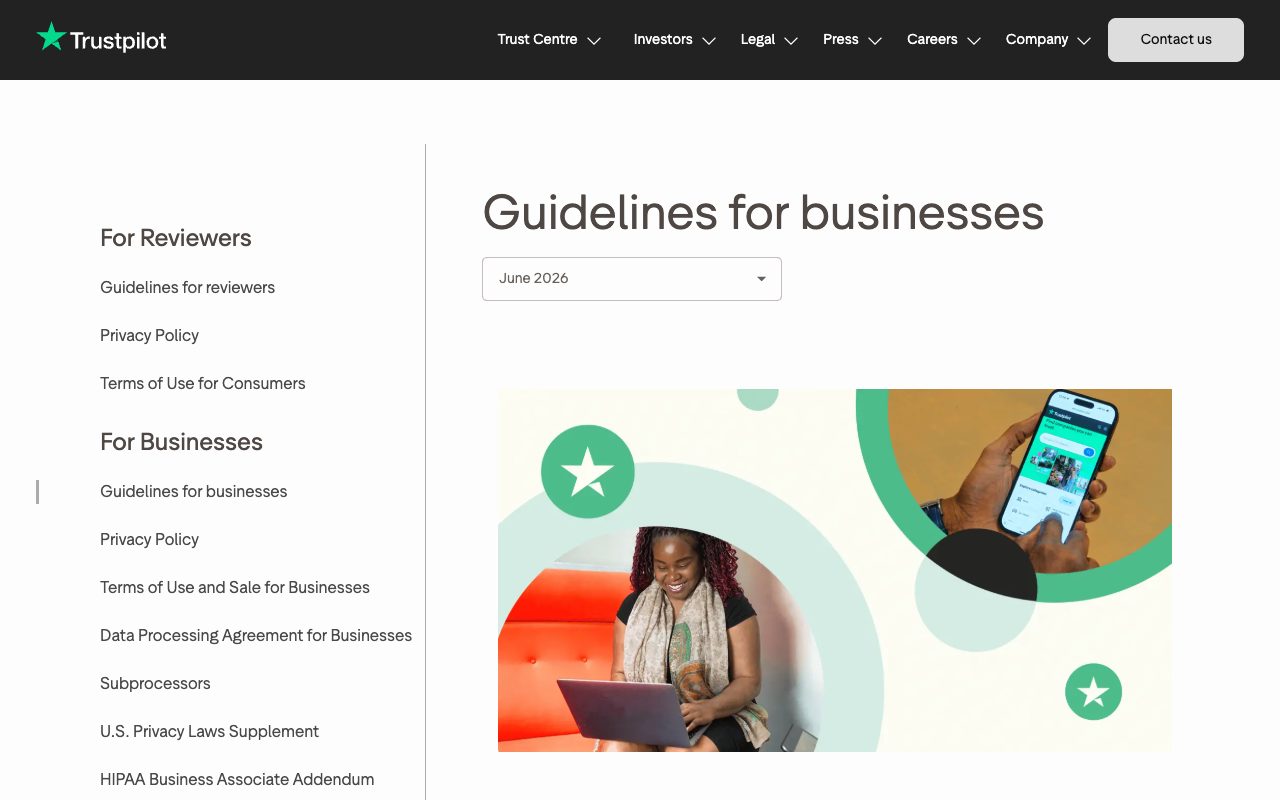
Task: Expand the Press chevron arrow
Action: click(x=875, y=41)
